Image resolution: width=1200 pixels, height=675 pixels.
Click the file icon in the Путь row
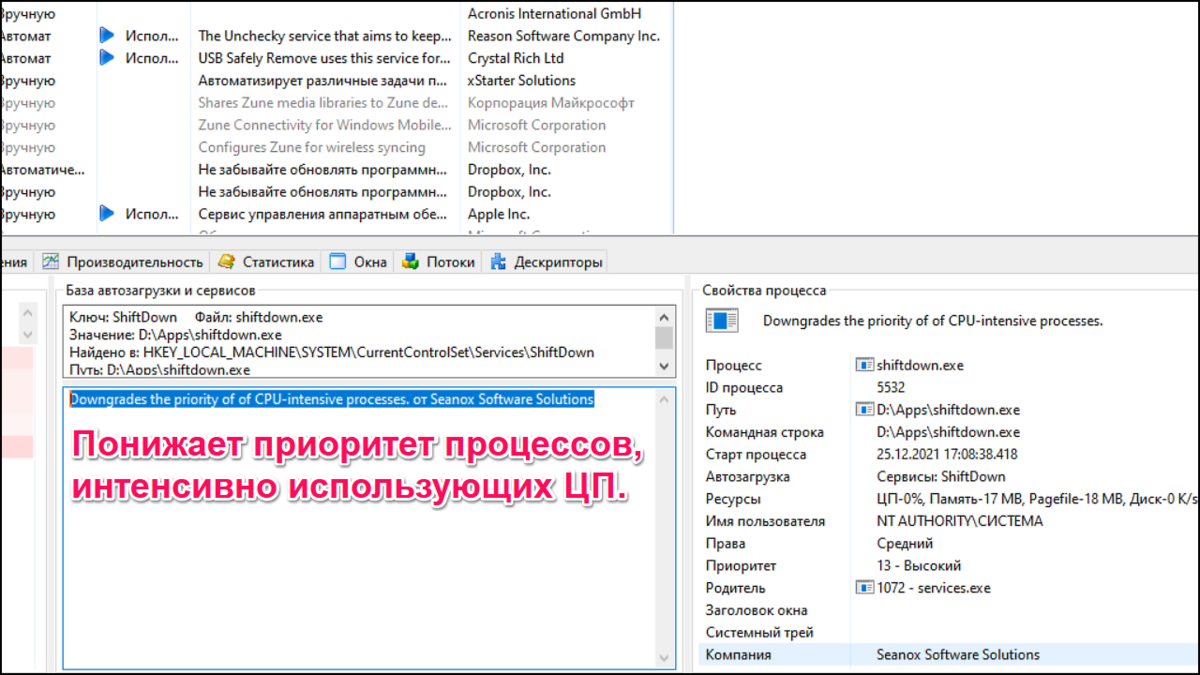[x=864, y=409]
